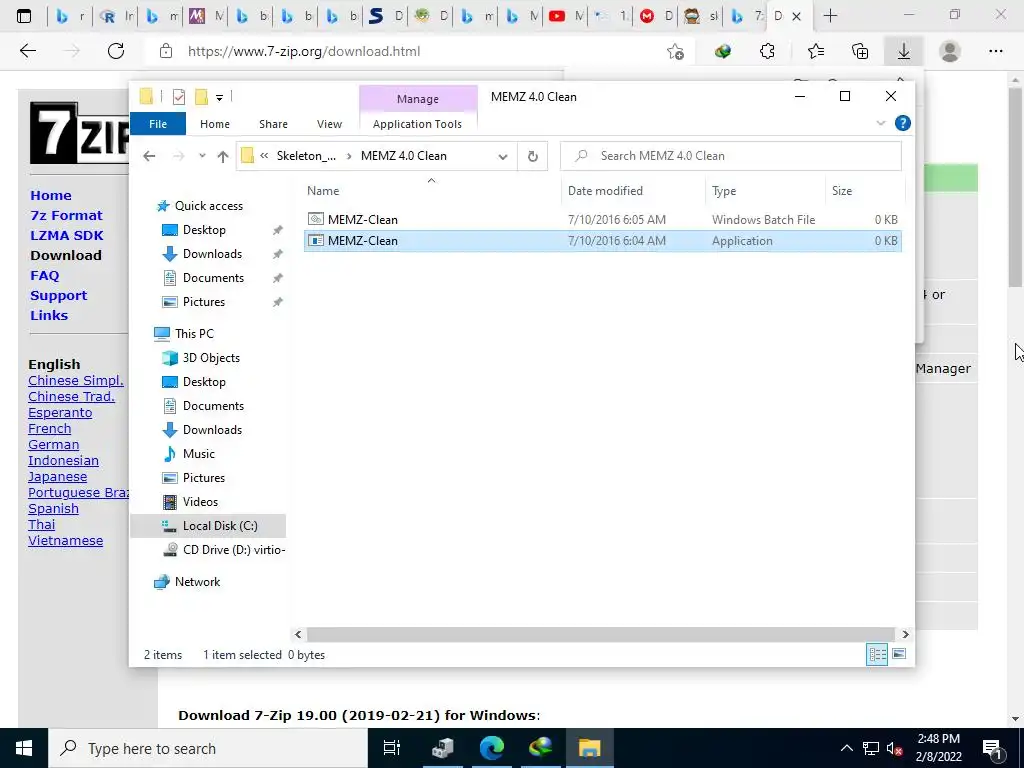The image size is (1024, 768).
Task: Open recent locations dropdown arrow in Explorer
Action: [x=202, y=156]
